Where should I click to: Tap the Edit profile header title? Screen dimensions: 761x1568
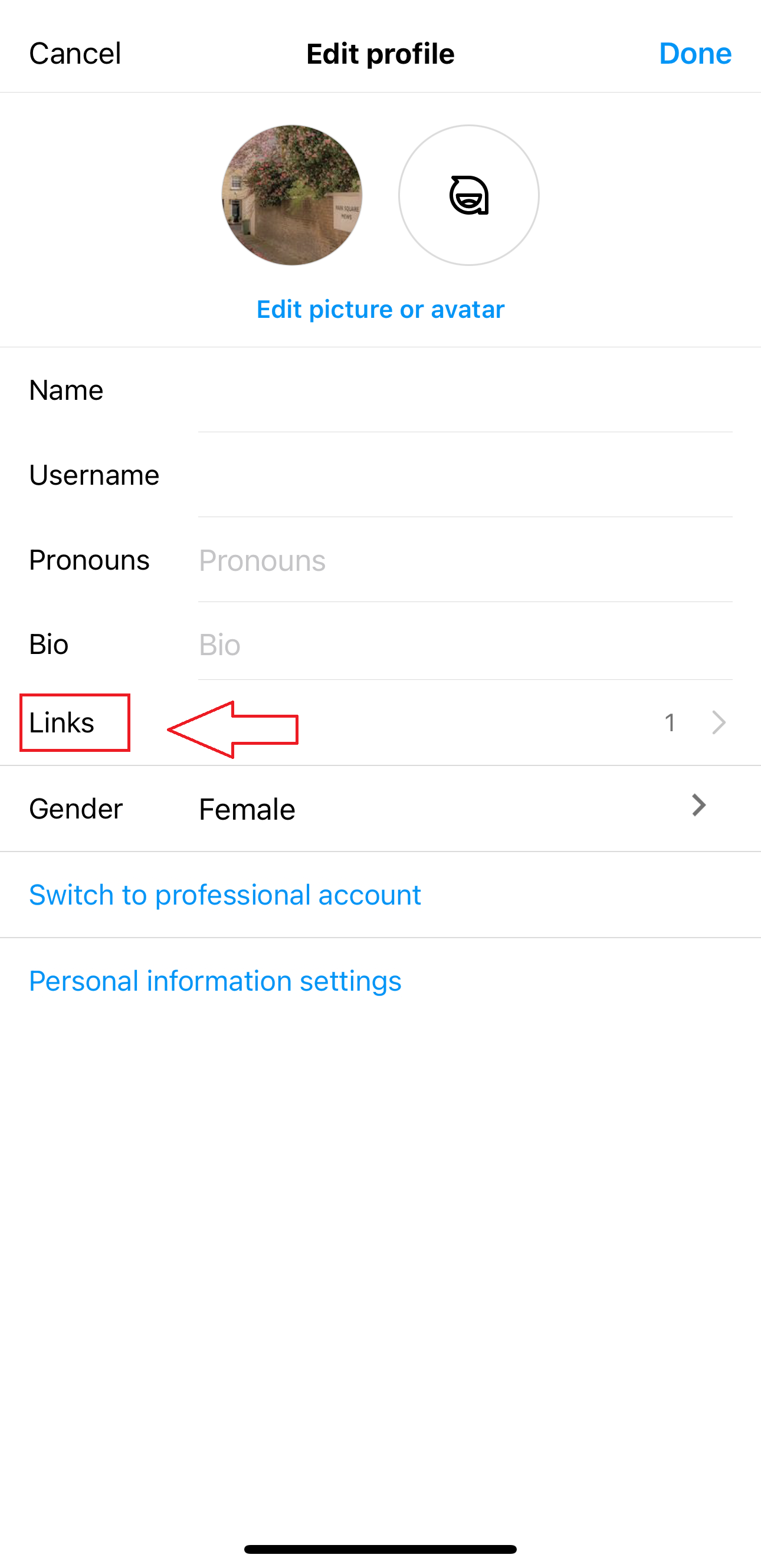point(380,54)
